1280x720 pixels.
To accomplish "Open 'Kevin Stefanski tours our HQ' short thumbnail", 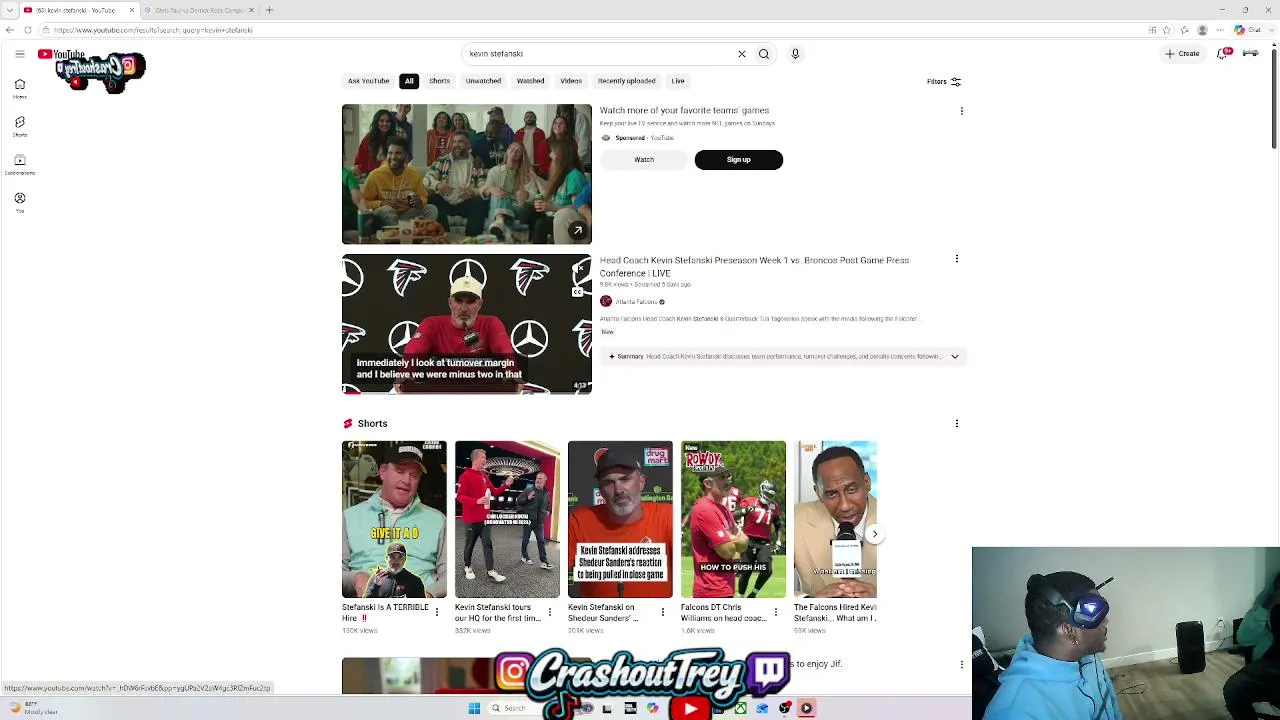I will (x=507, y=519).
